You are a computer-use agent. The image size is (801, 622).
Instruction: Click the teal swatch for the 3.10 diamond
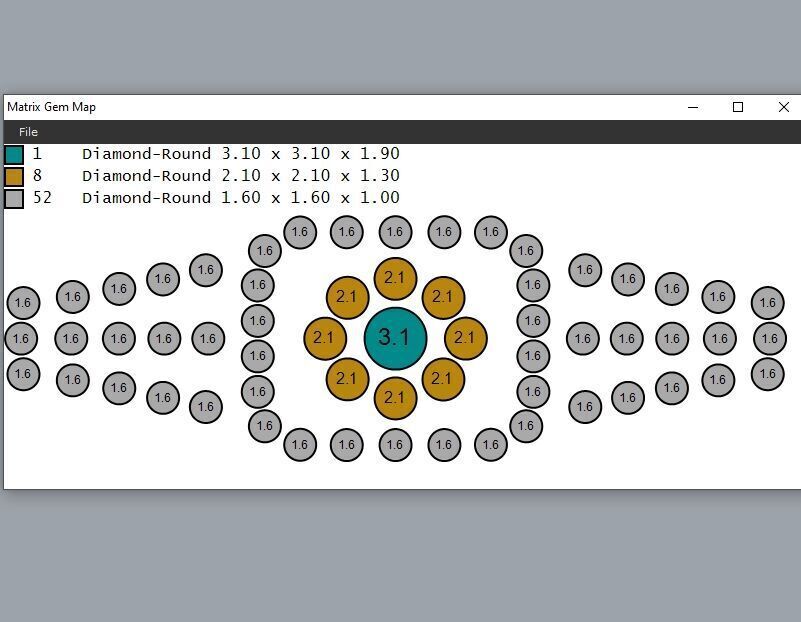(x=14, y=154)
